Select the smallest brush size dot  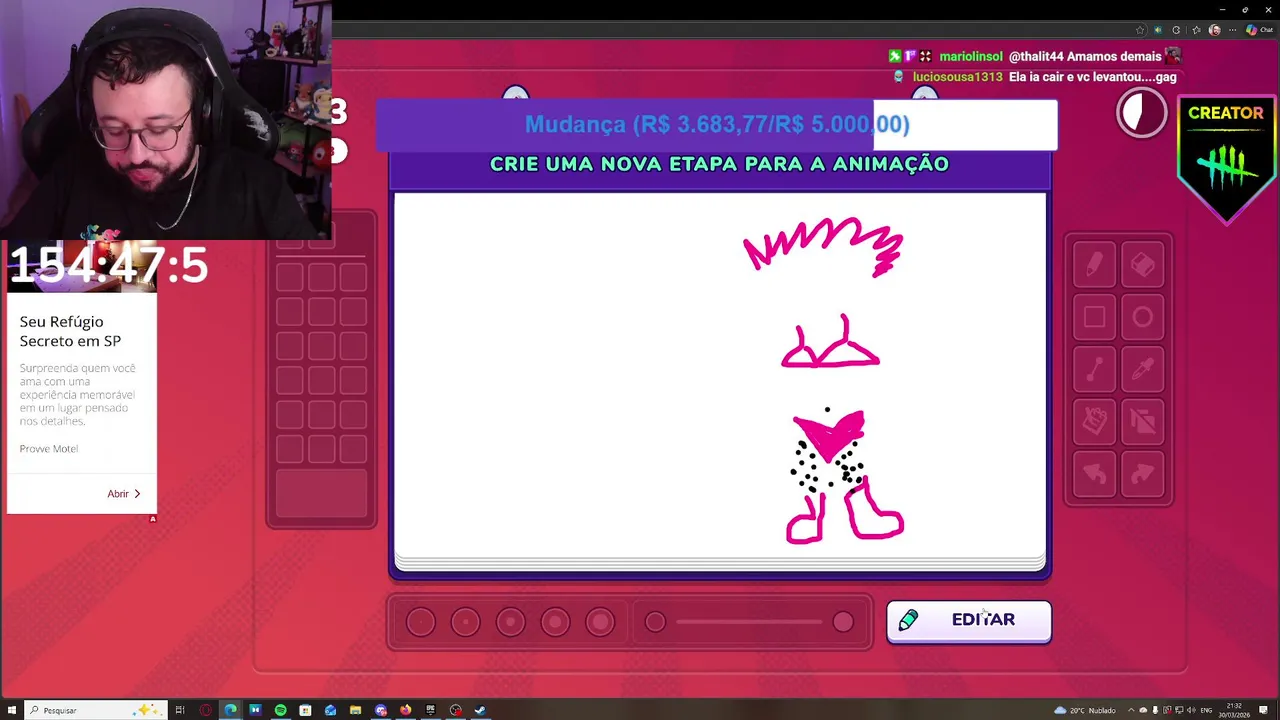coord(420,622)
